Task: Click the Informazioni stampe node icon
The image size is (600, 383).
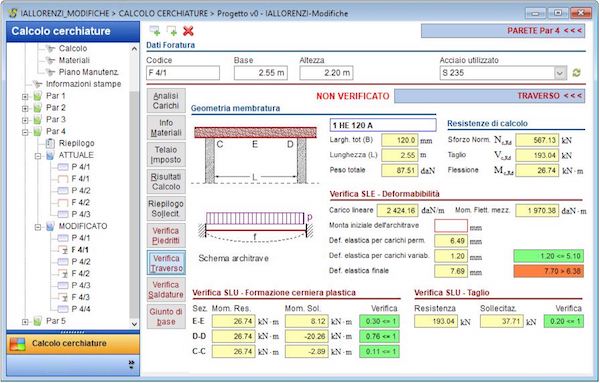Action: click(x=38, y=84)
